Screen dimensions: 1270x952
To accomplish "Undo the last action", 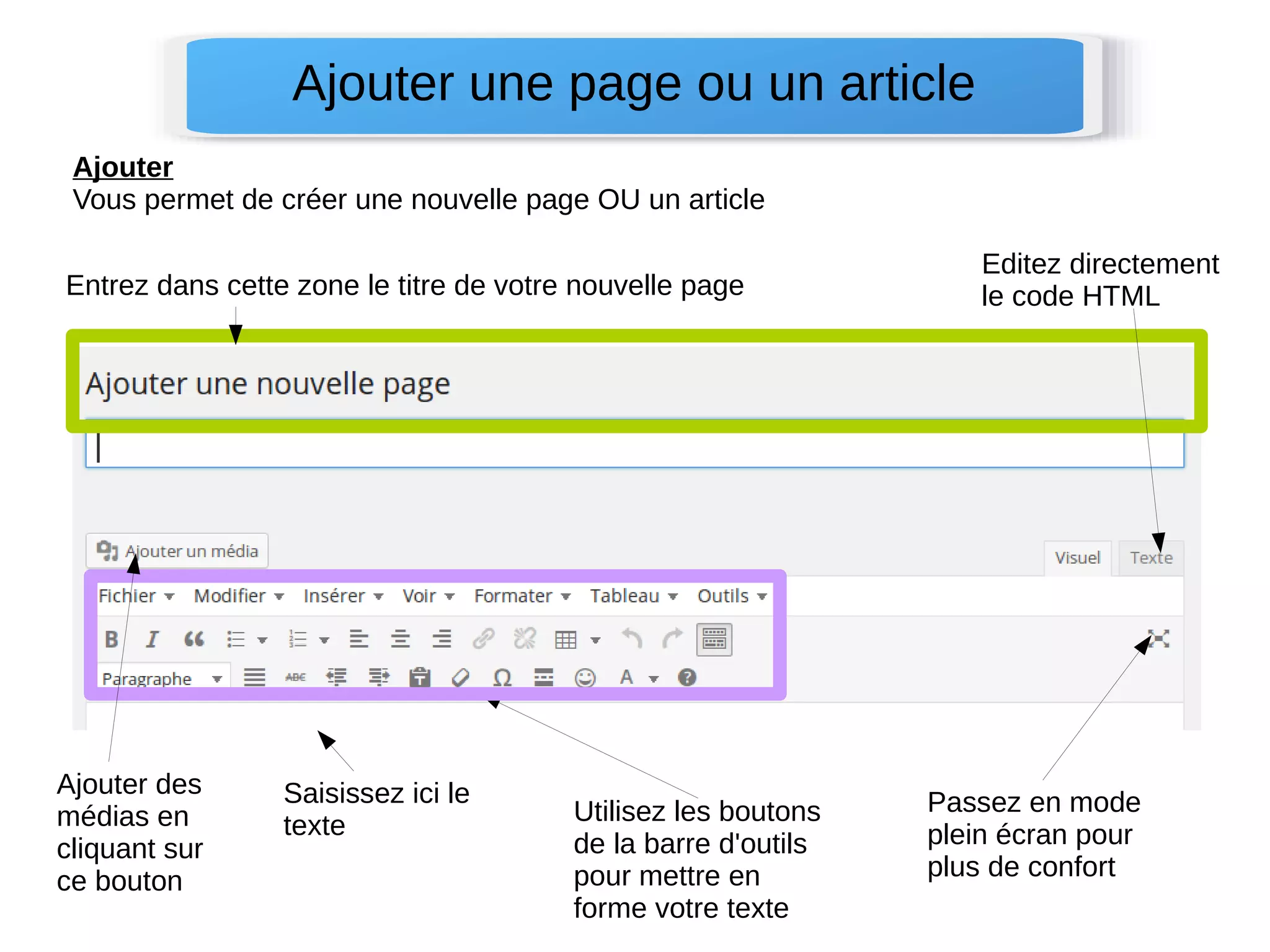I will coord(632,638).
